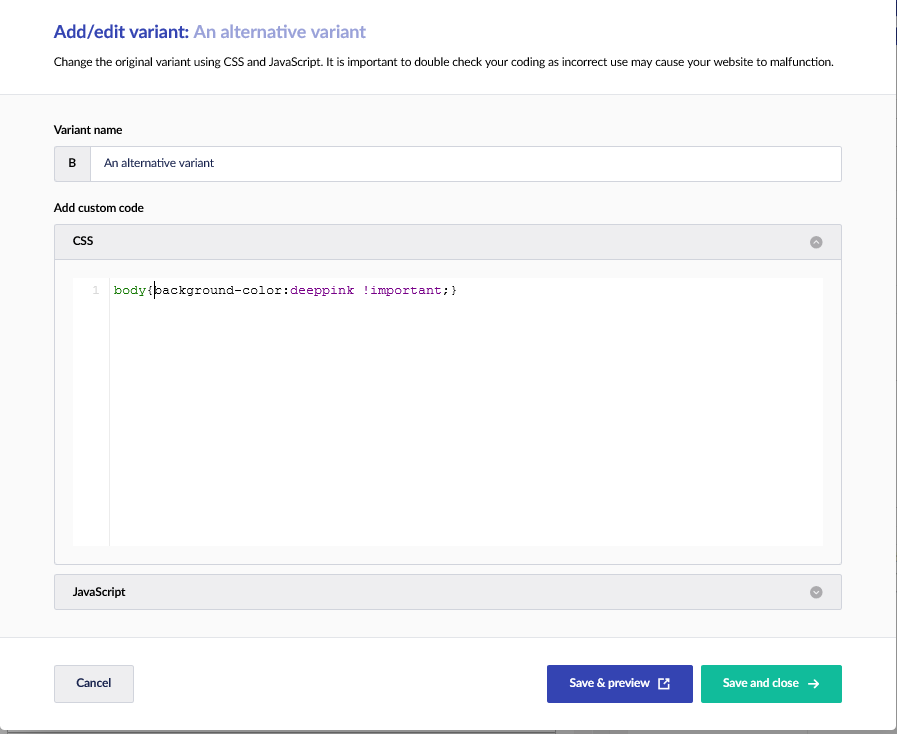This screenshot has height=734, width=897.
Task: Click the expand chevron on the JavaScript panel
Action: 816,592
